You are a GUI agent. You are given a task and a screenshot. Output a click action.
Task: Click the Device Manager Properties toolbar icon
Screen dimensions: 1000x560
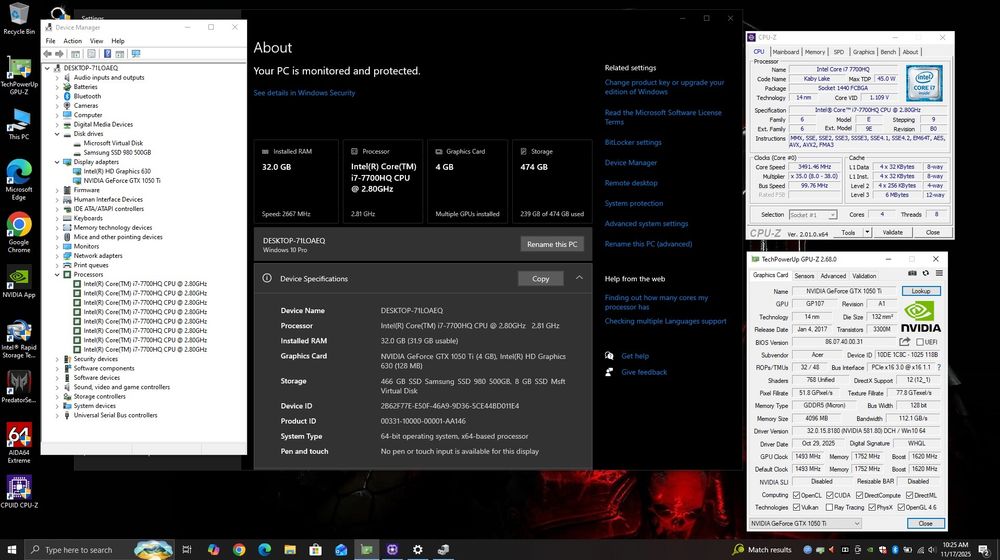[91, 54]
